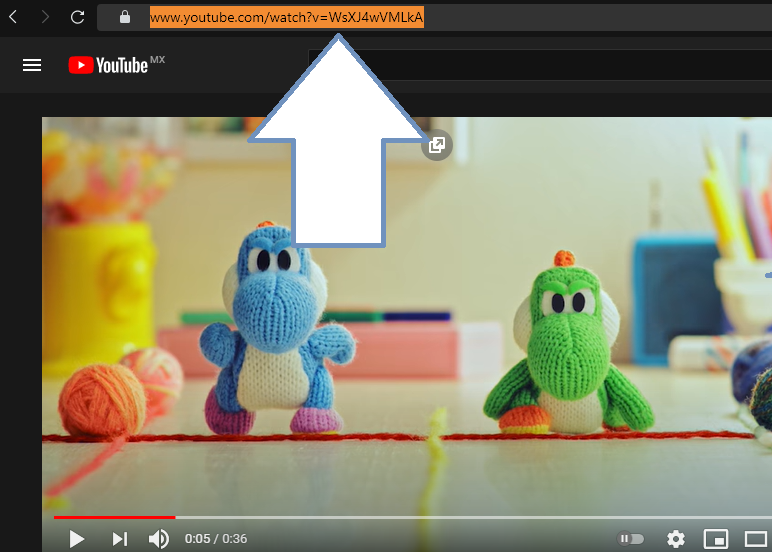Open the YouTube hamburger guide menu
Viewport: 772px width, 552px height.
[32, 65]
